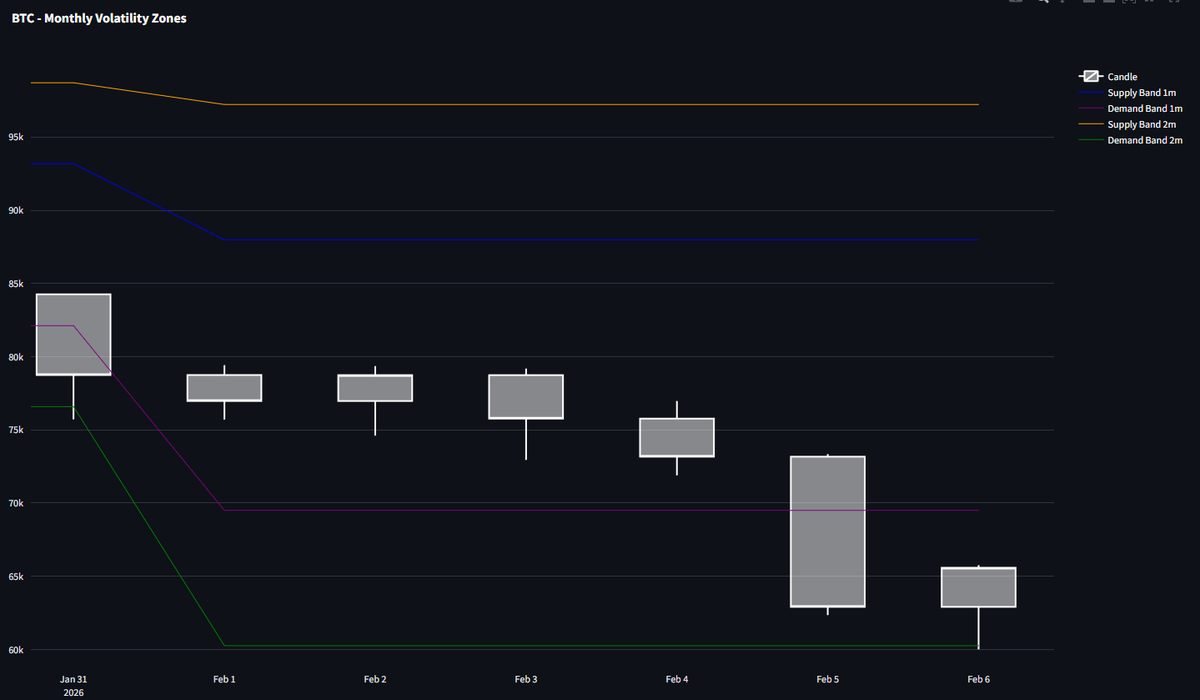Activate the Pan tool
The width and height of the screenshot is (1200, 700).
1062,3
